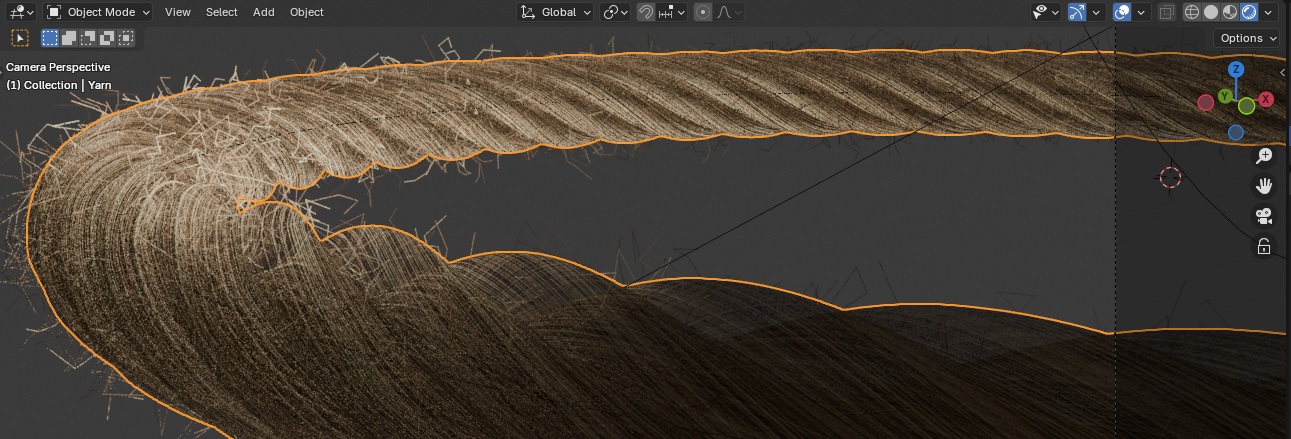Open proportional editing falloff dropdown
Image resolution: width=1291 pixels, height=439 pixels.
[728, 12]
